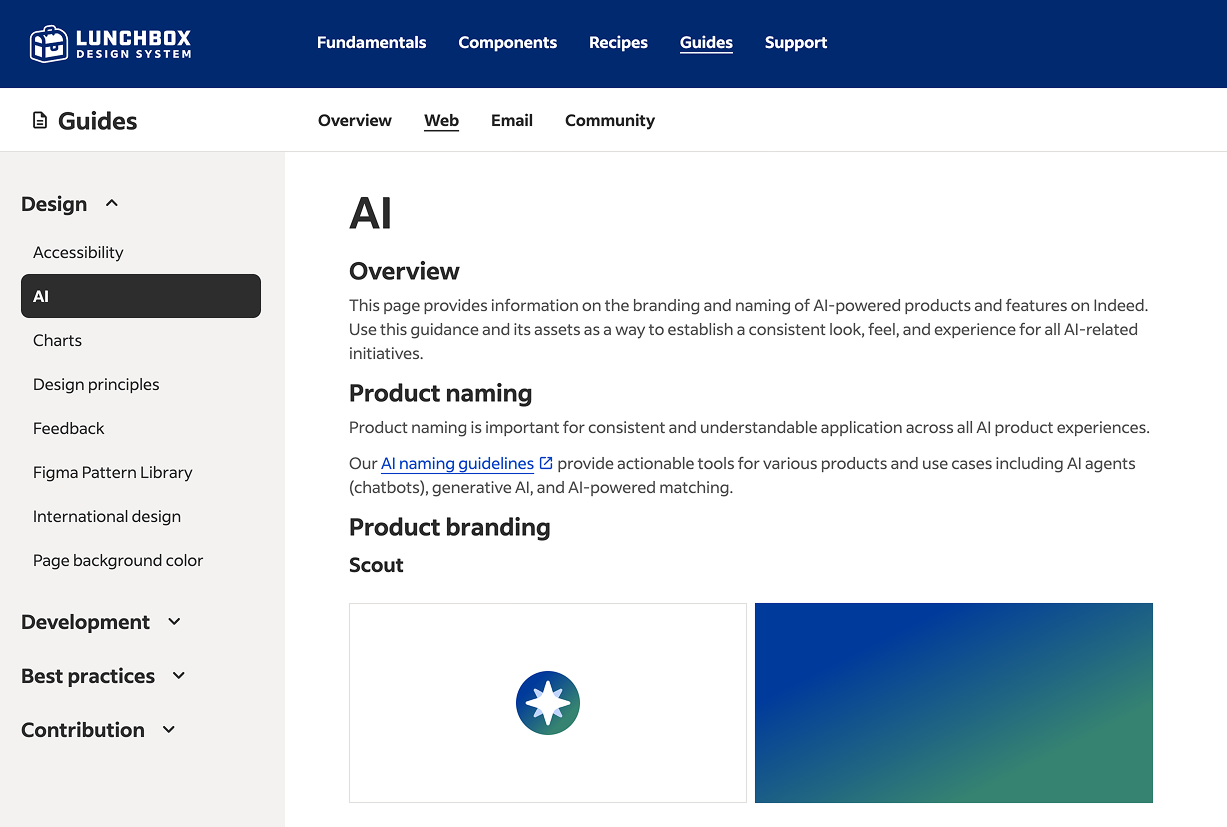The height and width of the screenshot is (827, 1227).
Task: Open the Fundamentals menu
Action: click(372, 43)
